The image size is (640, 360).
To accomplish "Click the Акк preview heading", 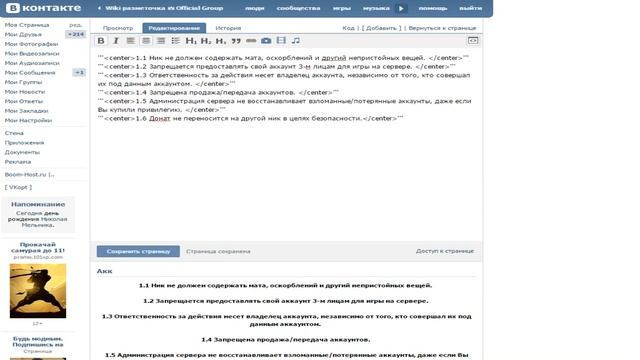I will [x=104, y=271].
